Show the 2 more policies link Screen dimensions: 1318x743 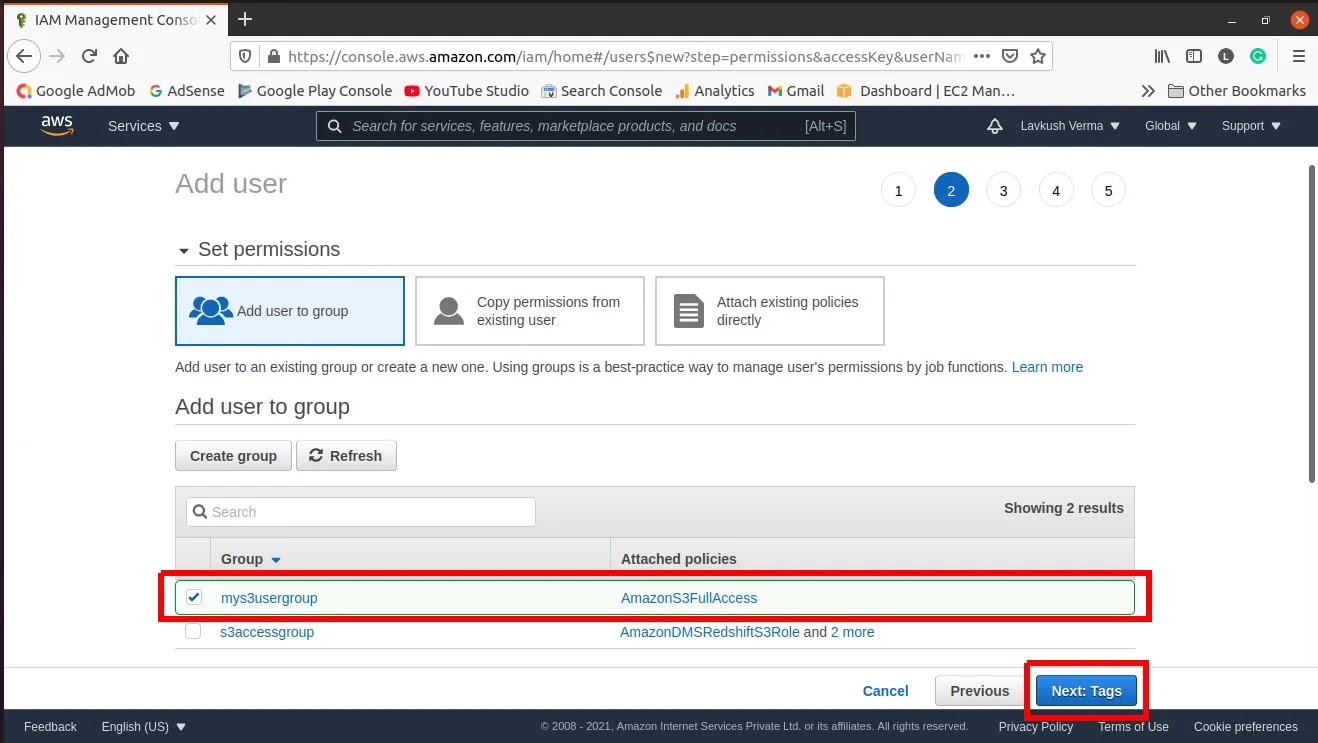[853, 632]
